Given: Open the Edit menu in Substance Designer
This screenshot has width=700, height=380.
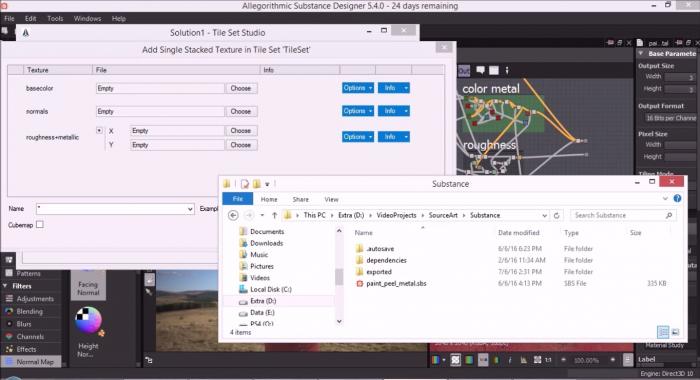Looking at the screenshot, I should click(30, 18).
